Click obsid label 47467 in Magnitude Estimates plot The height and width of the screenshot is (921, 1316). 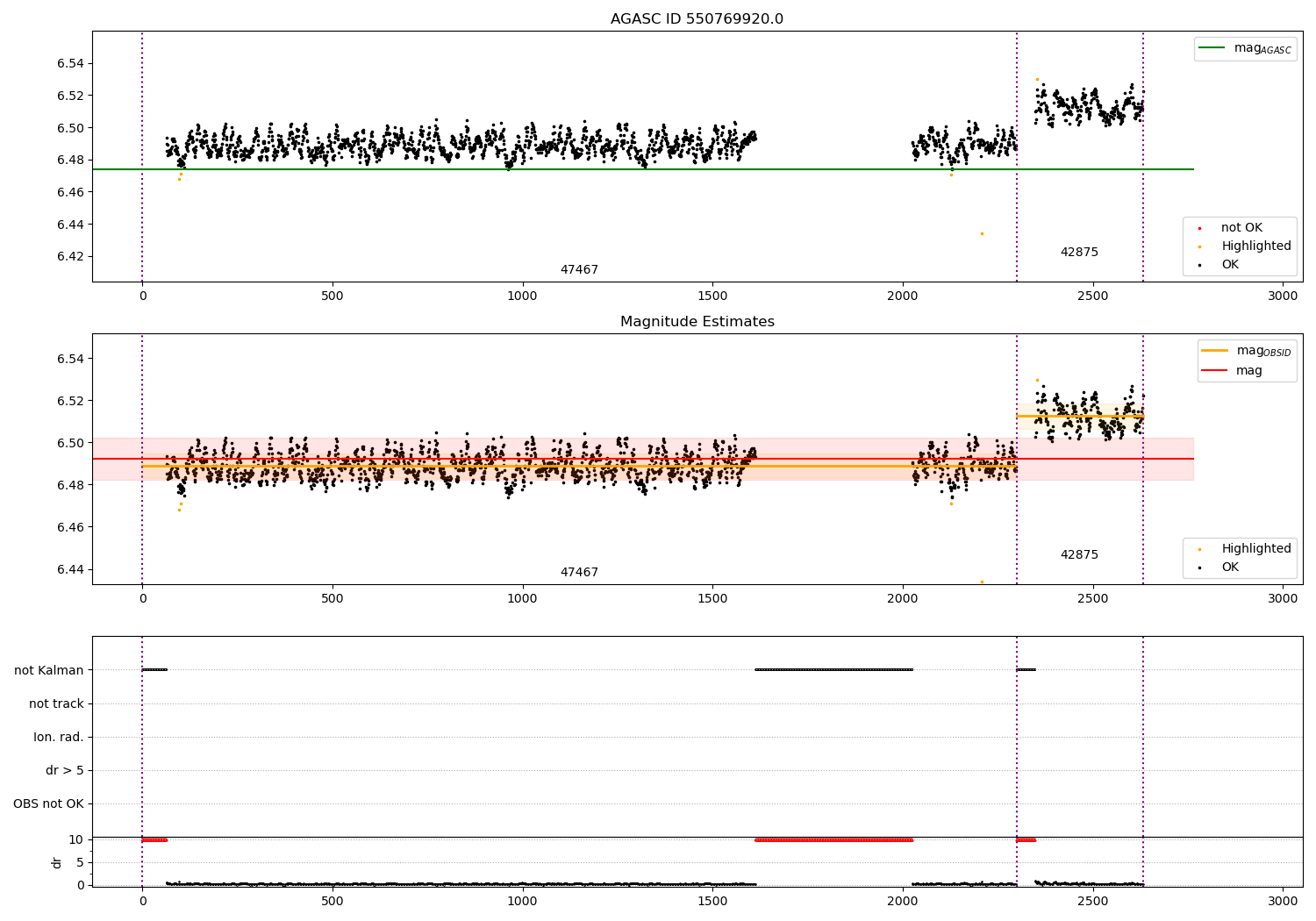pos(579,573)
